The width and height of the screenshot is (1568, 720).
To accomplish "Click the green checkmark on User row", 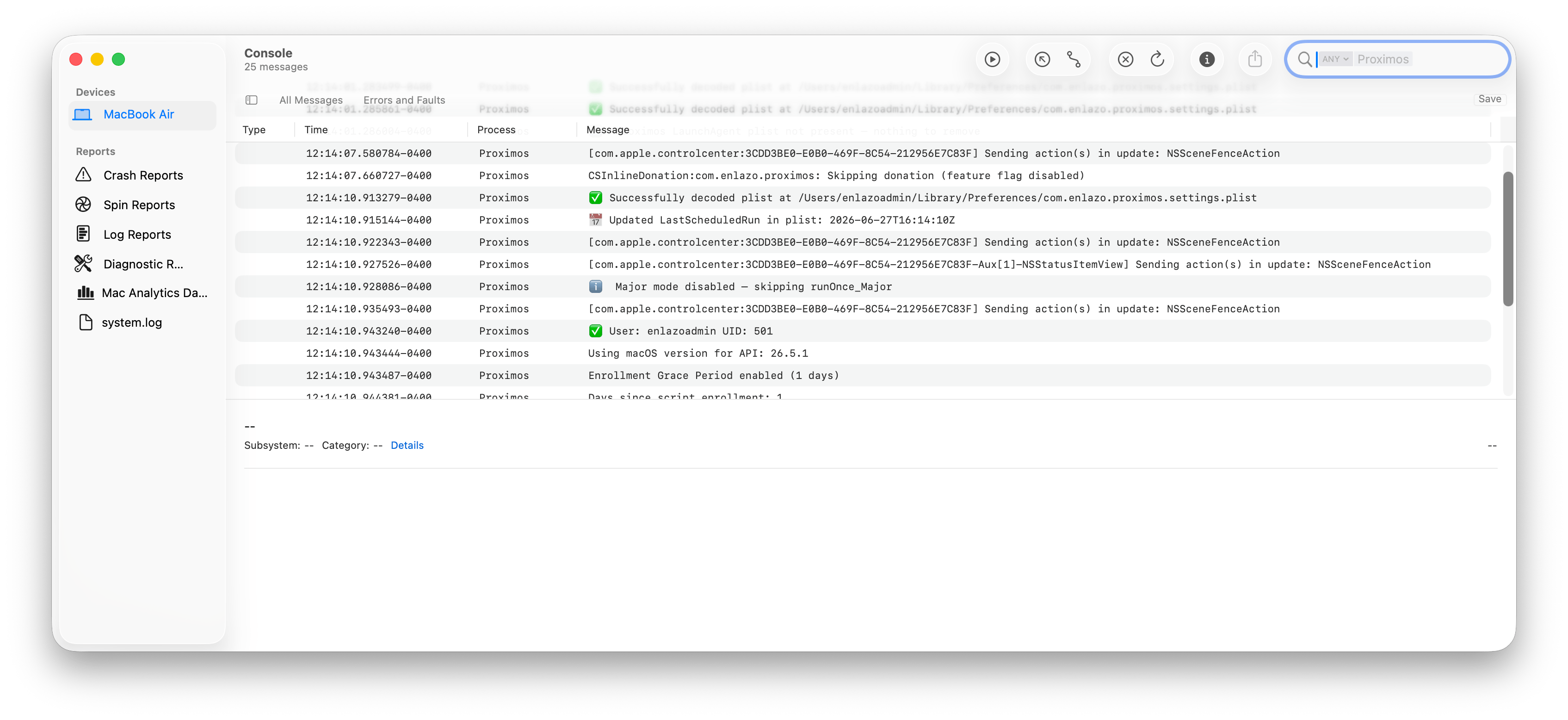I will [595, 331].
